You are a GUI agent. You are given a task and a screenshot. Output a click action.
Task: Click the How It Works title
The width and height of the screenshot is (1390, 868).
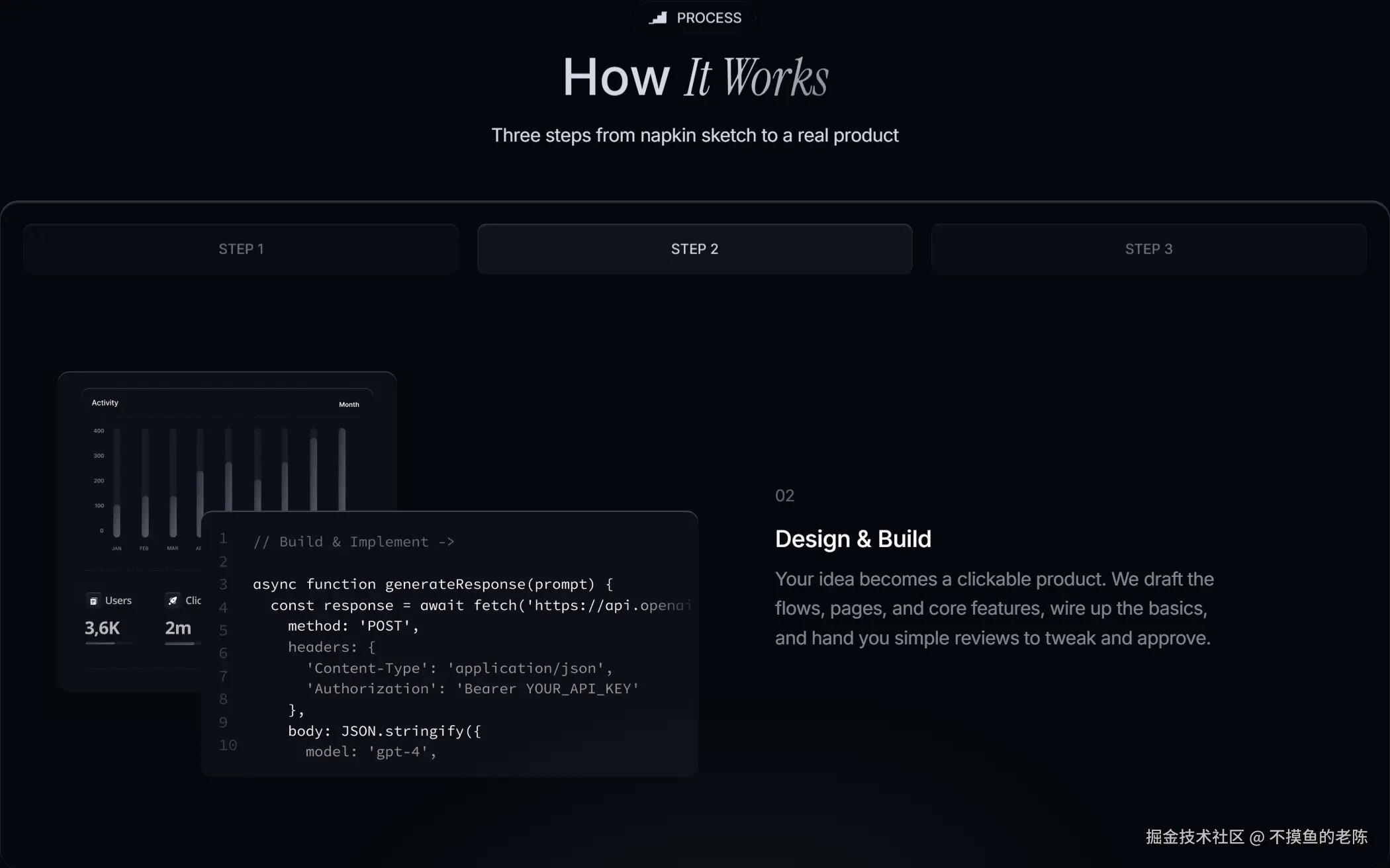[x=695, y=77]
